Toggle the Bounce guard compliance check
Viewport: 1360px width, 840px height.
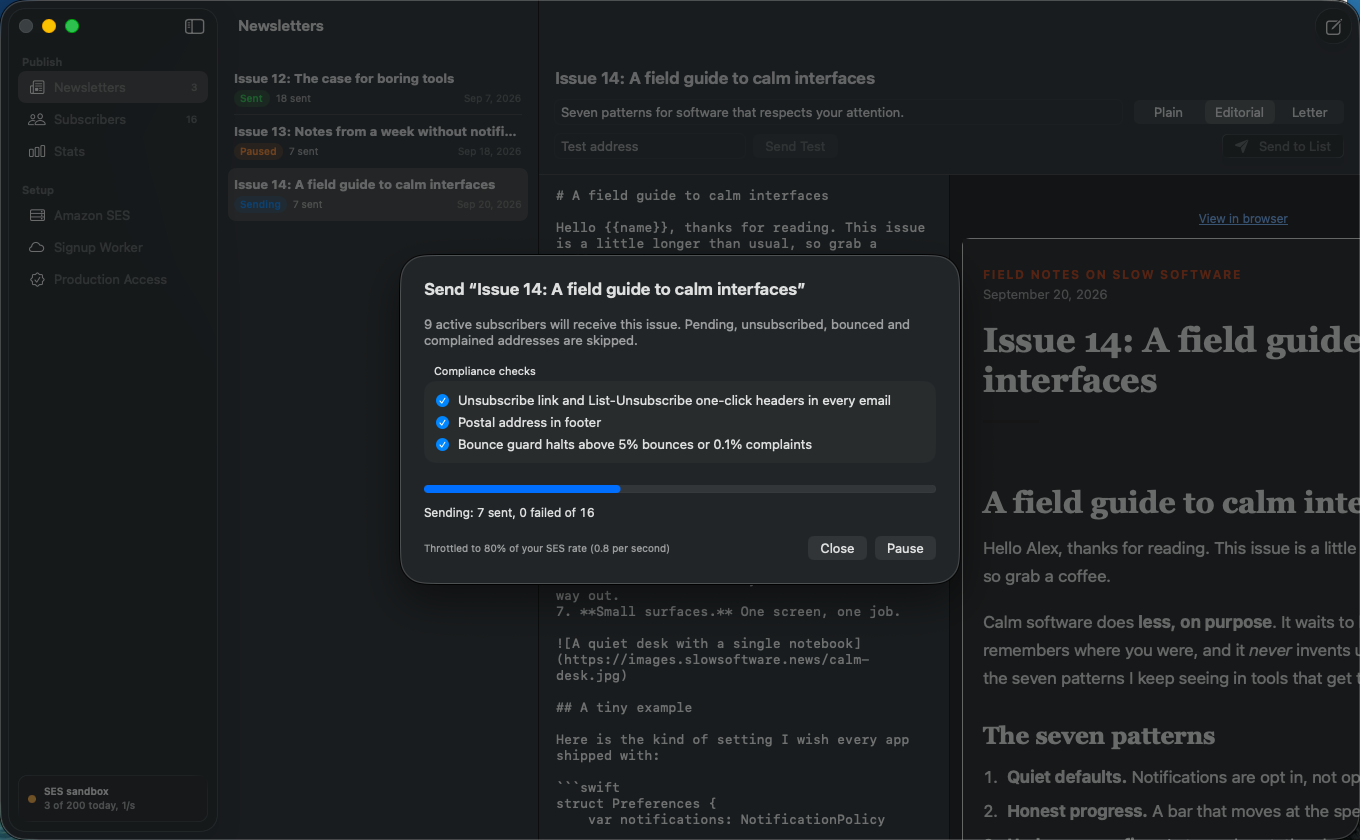pyautogui.click(x=442, y=444)
